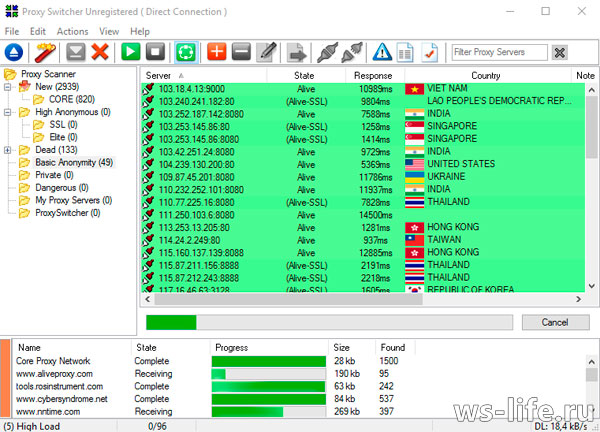Click icon beside 115.87.211.156:8888
The height and width of the screenshot is (432, 600).
coord(148,266)
